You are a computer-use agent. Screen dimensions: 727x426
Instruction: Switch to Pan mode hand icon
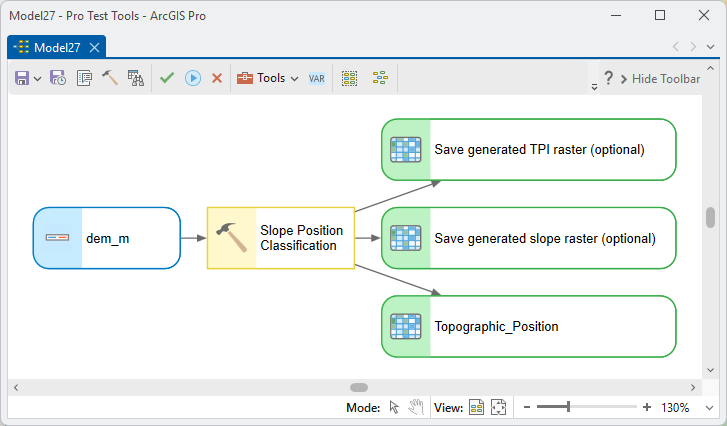416,407
